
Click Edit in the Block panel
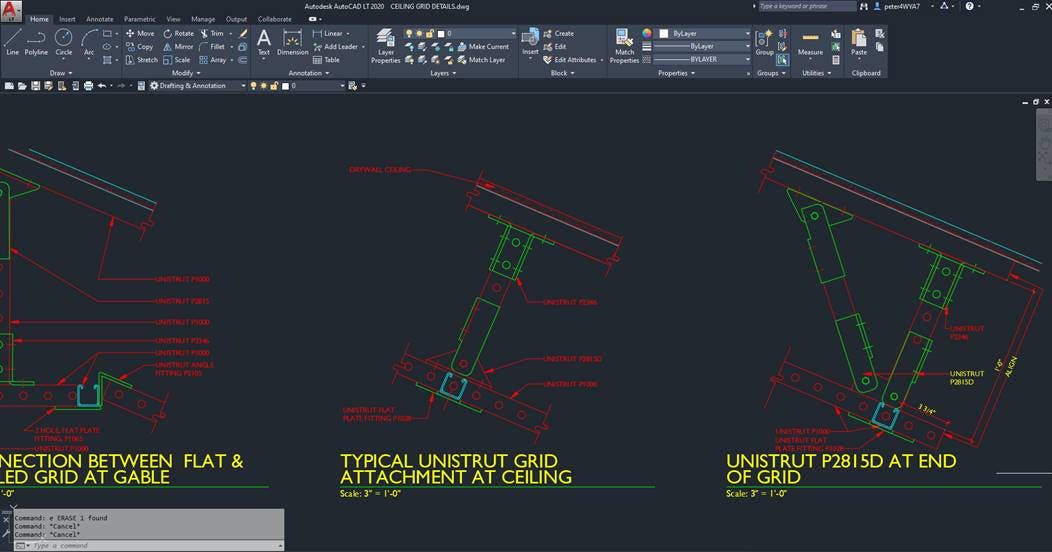click(x=555, y=46)
